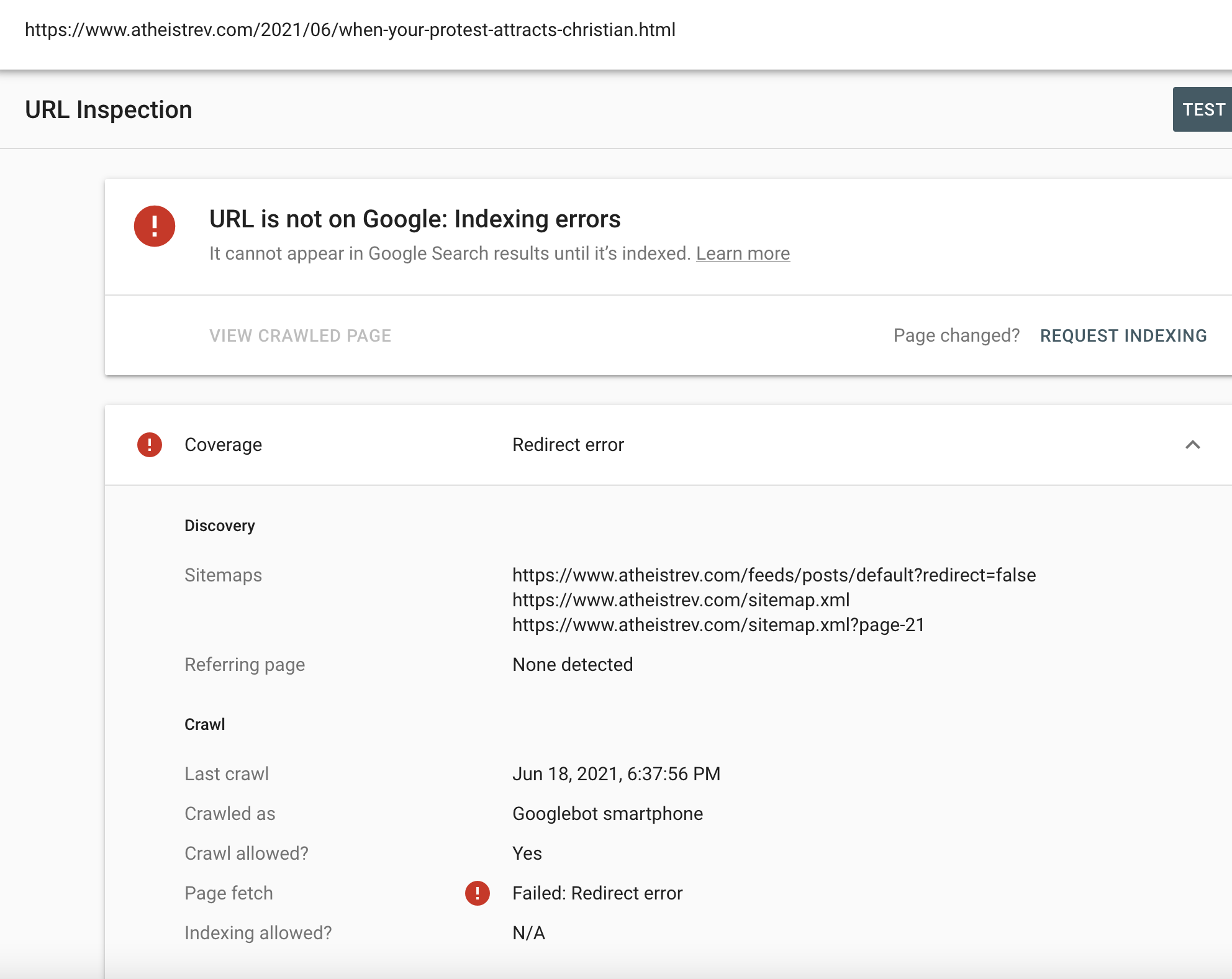
Task: Click the sitemap.xml?page-21 URL entry
Action: (718, 625)
